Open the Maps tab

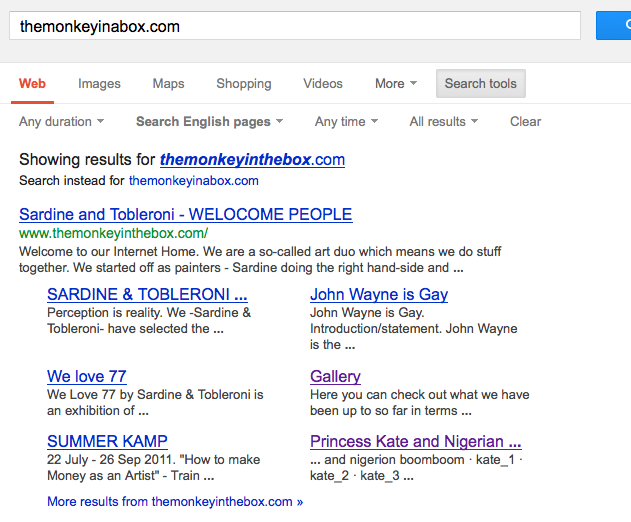[168, 84]
